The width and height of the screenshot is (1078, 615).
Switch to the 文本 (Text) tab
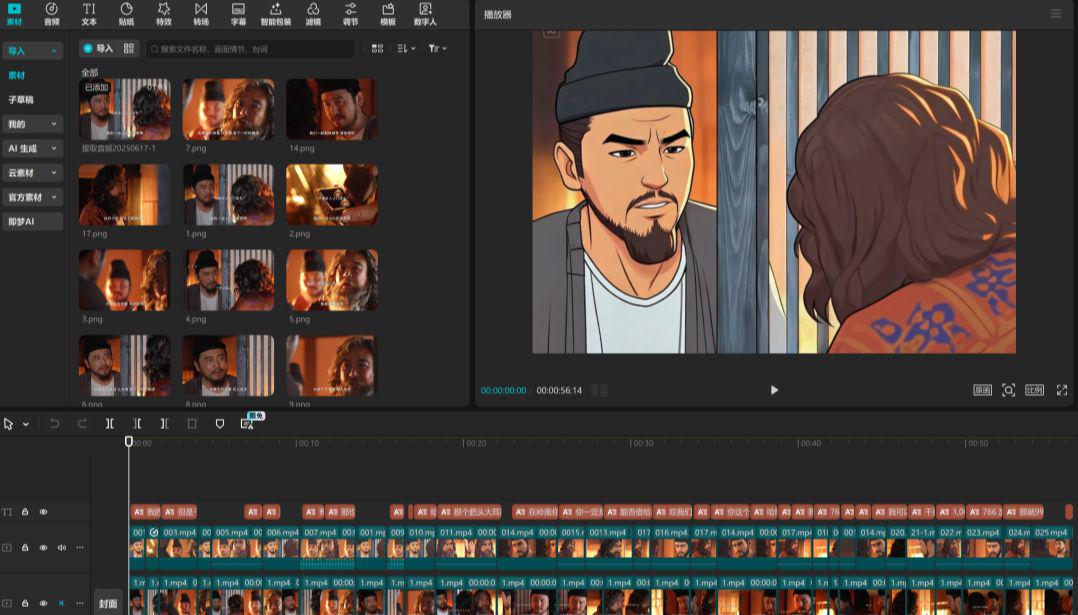[x=88, y=14]
